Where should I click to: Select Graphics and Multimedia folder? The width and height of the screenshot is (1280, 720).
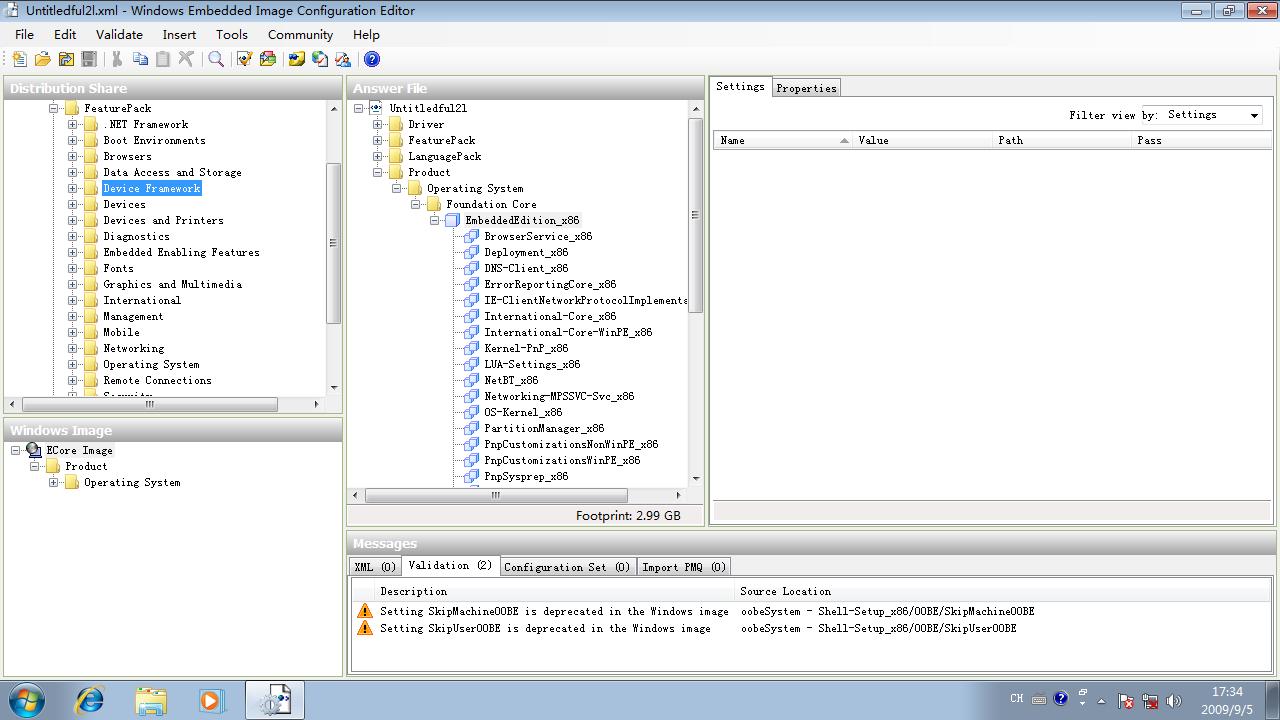pos(172,284)
